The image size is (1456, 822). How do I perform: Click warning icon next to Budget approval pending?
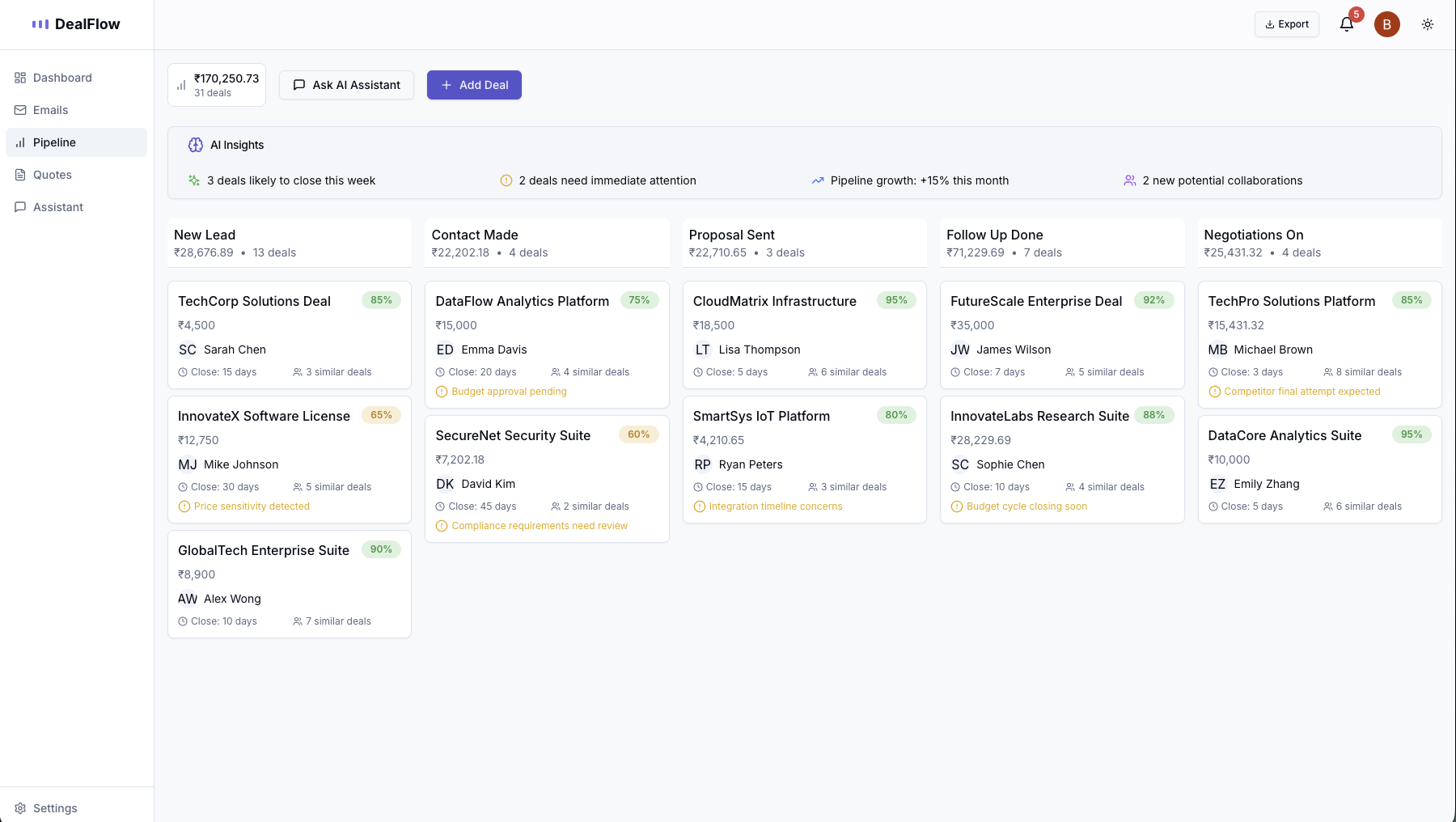point(442,392)
